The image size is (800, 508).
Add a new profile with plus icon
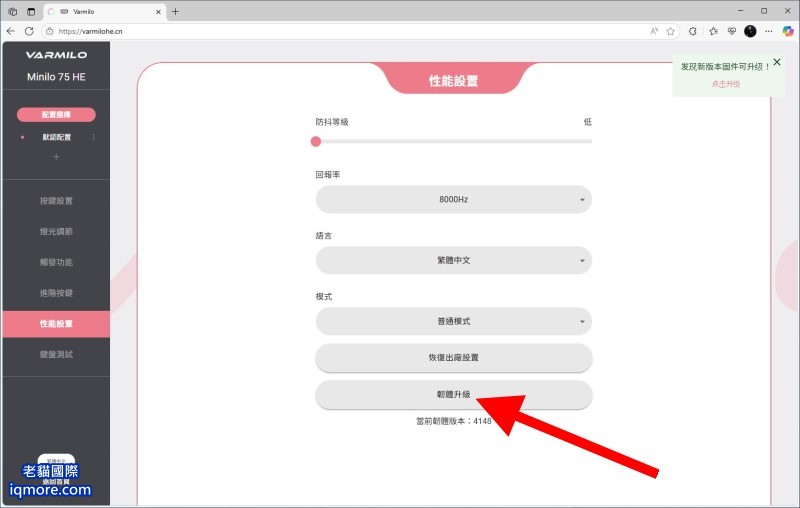56,157
